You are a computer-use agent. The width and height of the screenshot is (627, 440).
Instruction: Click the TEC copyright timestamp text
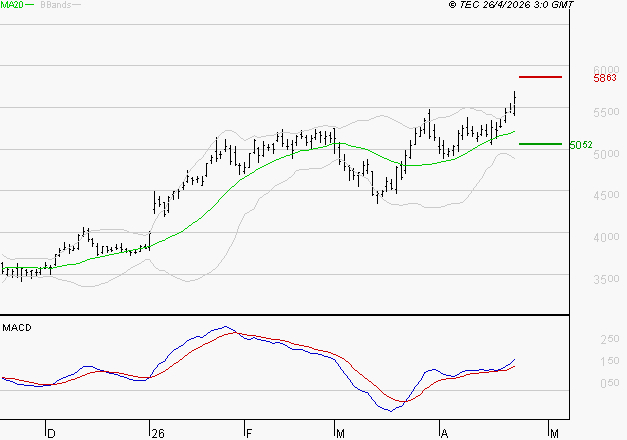(x=511, y=5)
